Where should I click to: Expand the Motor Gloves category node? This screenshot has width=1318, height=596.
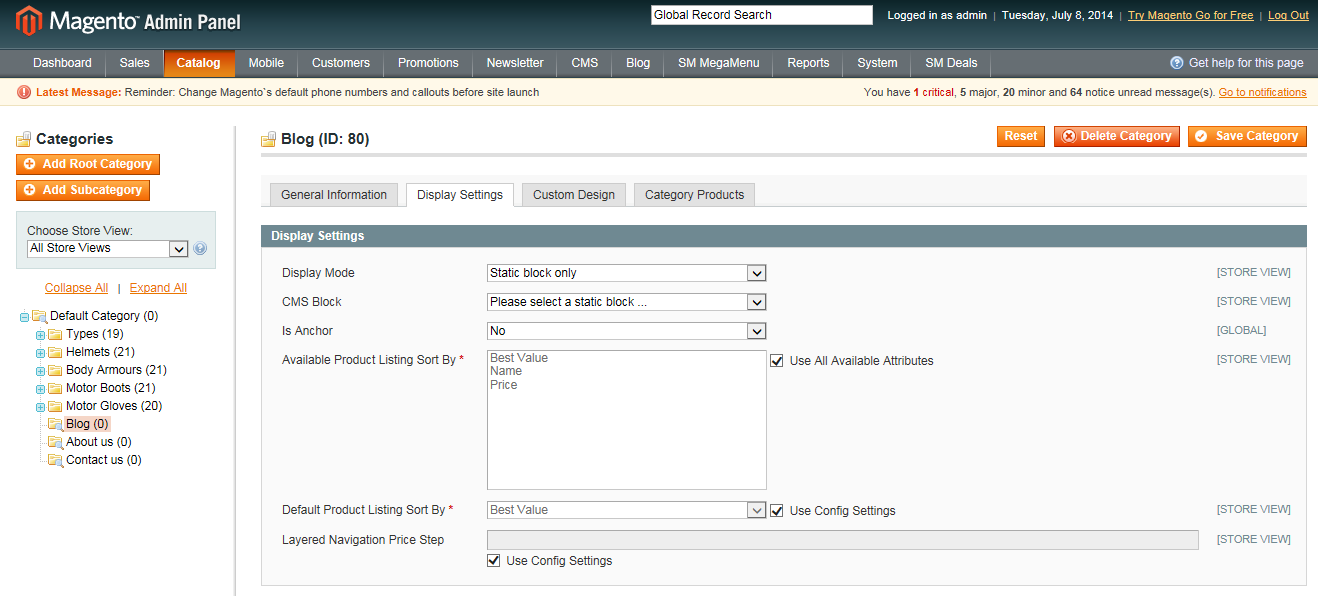40,407
